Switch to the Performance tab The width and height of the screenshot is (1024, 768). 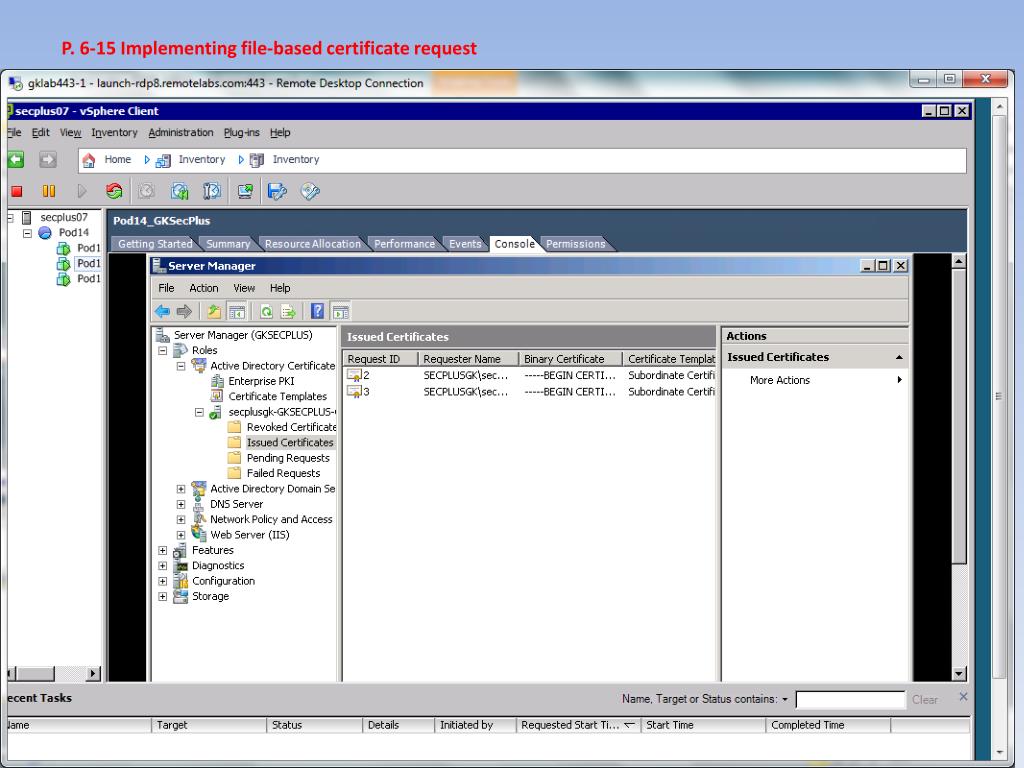point(404,244)
